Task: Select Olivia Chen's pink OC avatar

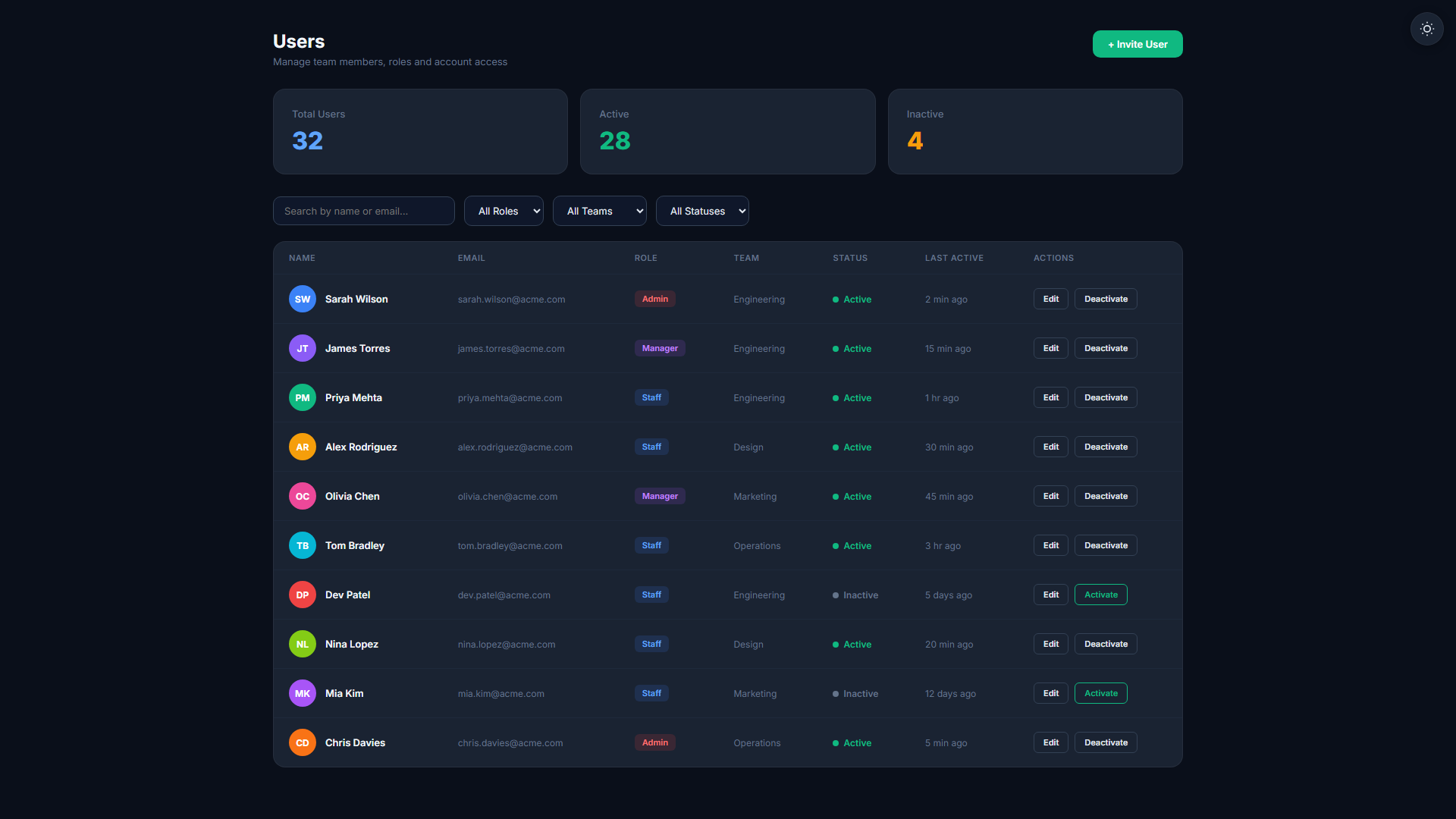Action: [303, 496]
